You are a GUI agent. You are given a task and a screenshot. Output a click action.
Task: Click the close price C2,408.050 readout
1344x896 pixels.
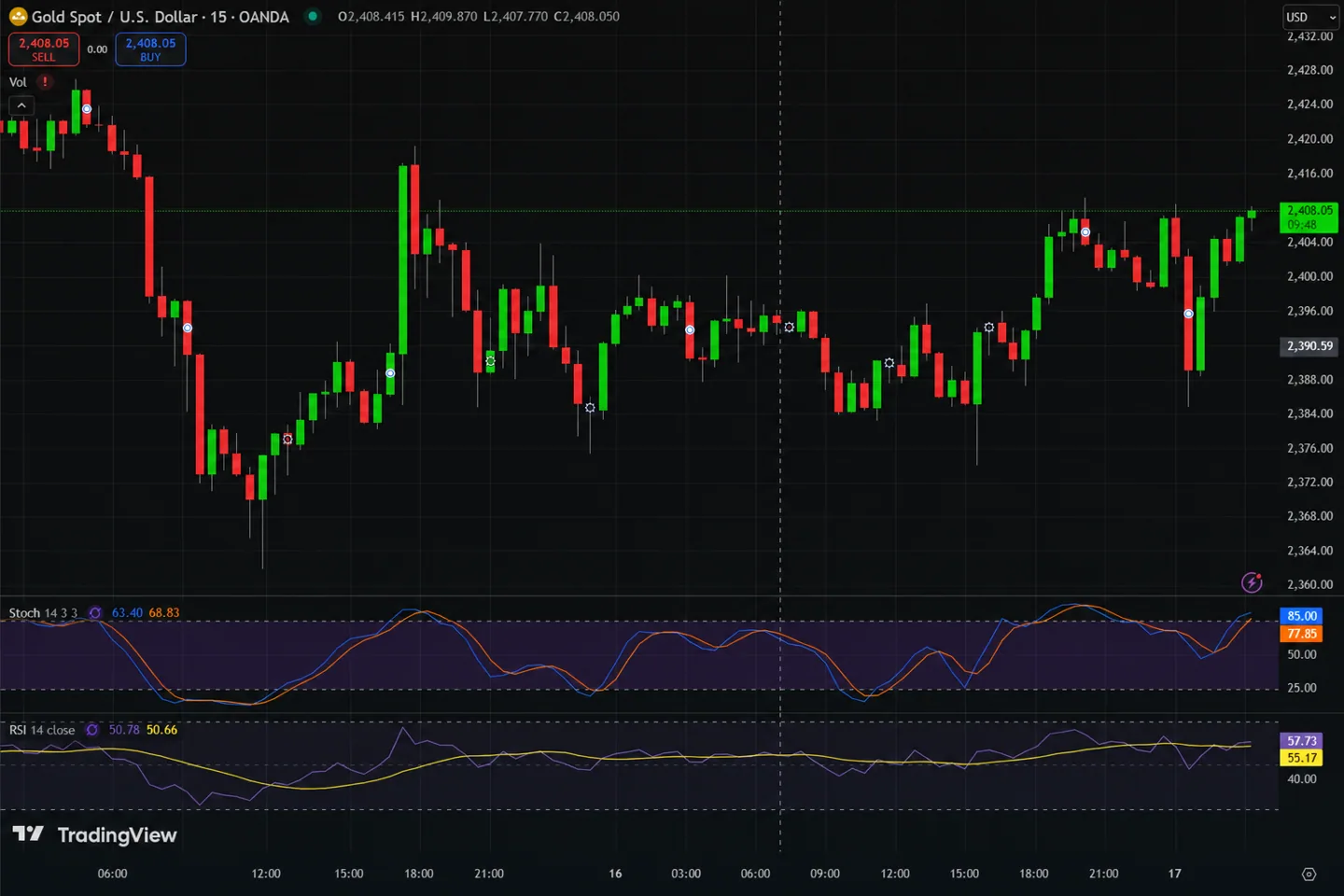[586, 17]
